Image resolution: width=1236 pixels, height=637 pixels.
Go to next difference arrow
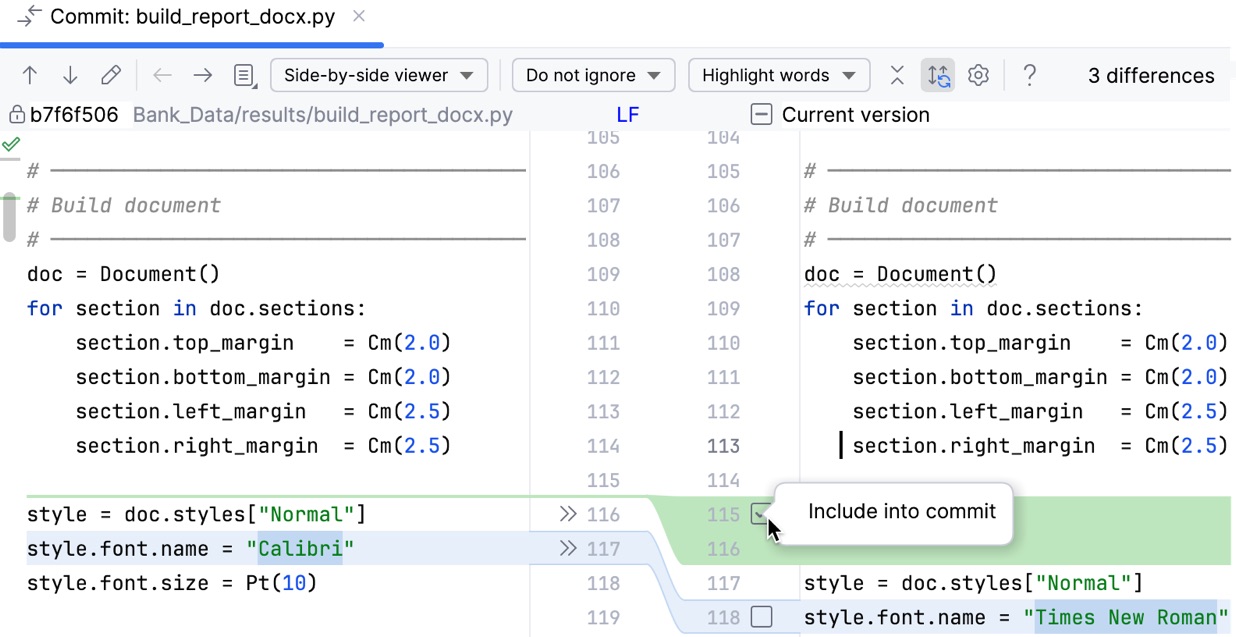pos(70,75)
